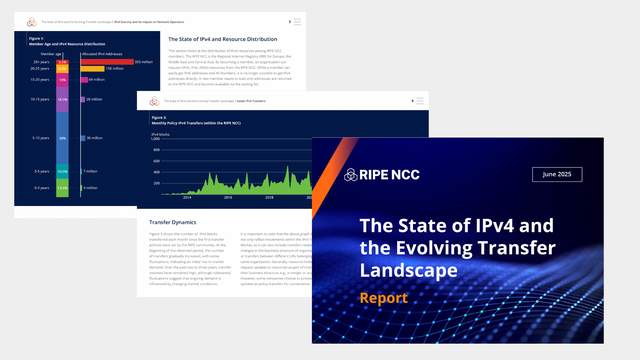Click the '9 million' value label
Image resolution: width=640 pixels, height=360 pixels.
coord(91,188)
